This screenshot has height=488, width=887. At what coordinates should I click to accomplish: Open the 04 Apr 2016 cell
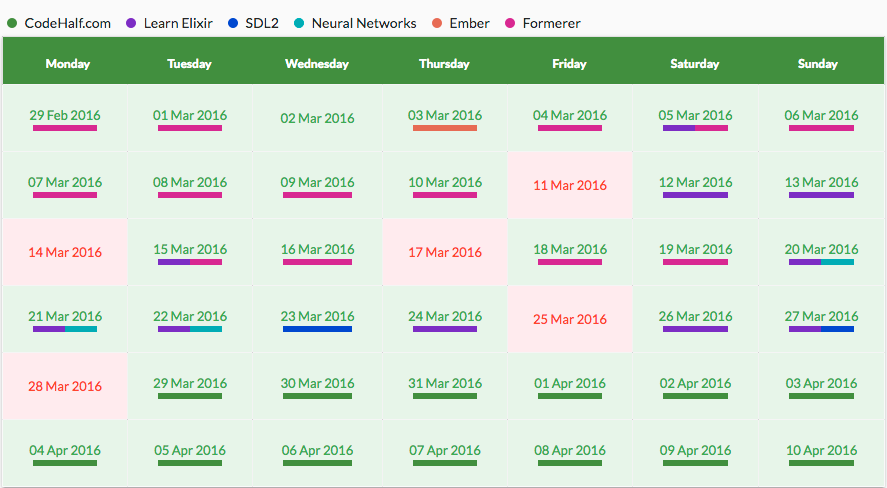[65, 454]
